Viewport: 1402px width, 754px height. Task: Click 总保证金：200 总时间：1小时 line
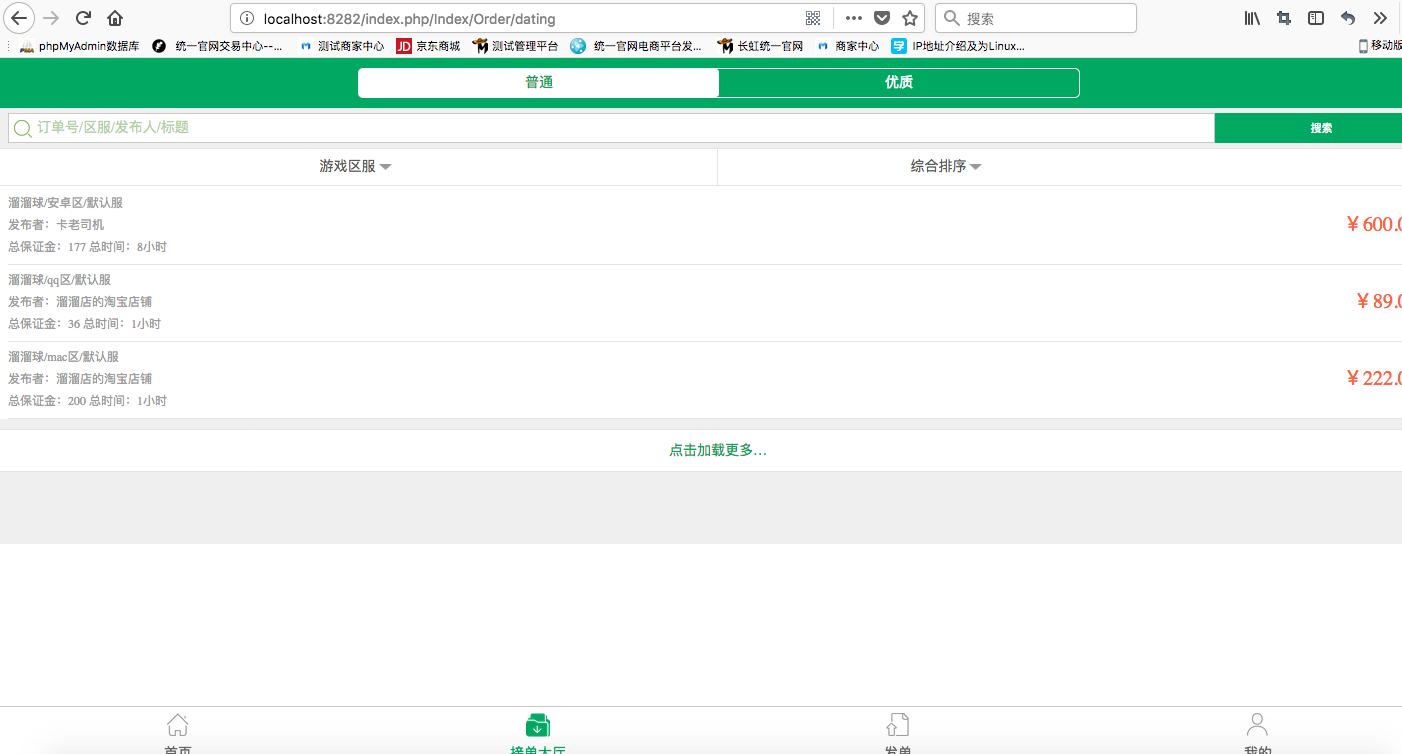[x=88, y=401]
